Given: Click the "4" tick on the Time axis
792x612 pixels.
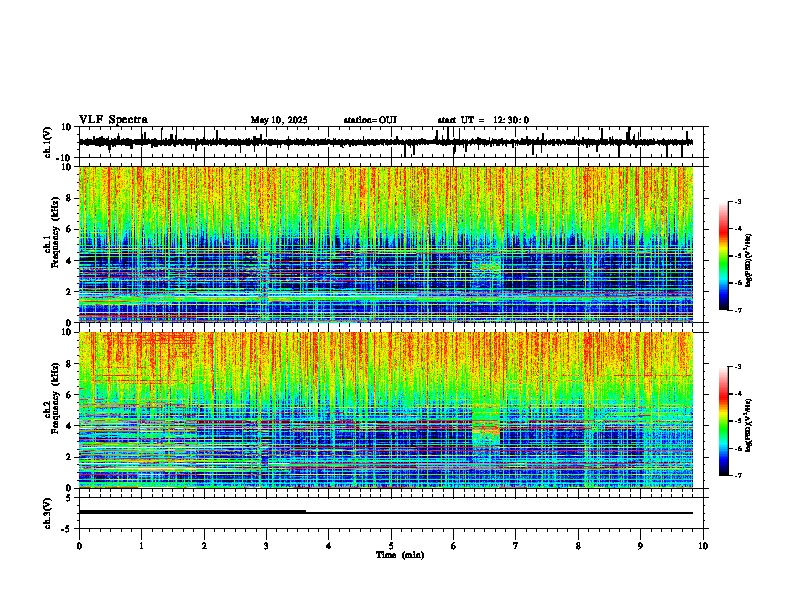Looking at the screenshot, I should [329, 546].
